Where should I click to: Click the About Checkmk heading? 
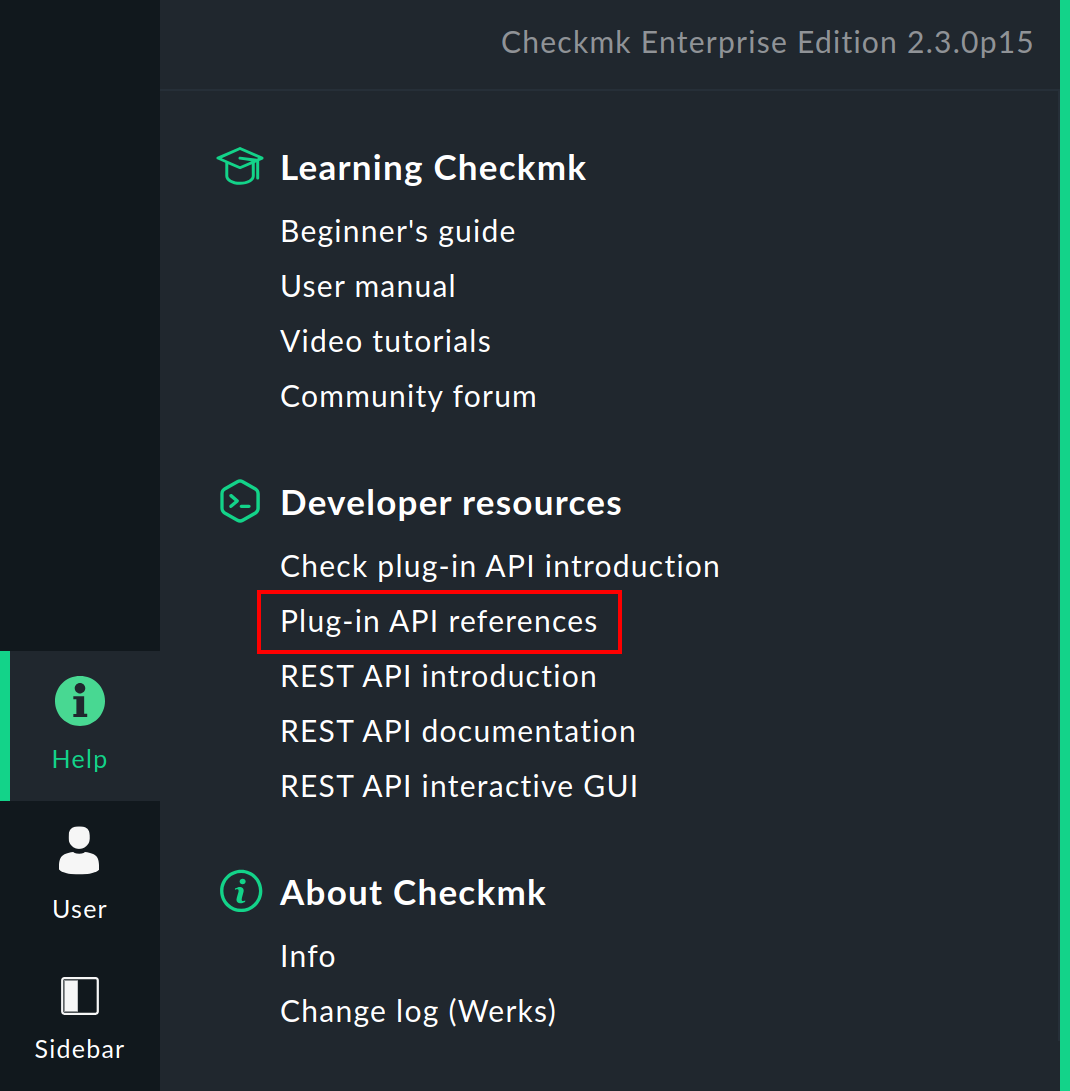pyautogui.click(x=413, y=893)
